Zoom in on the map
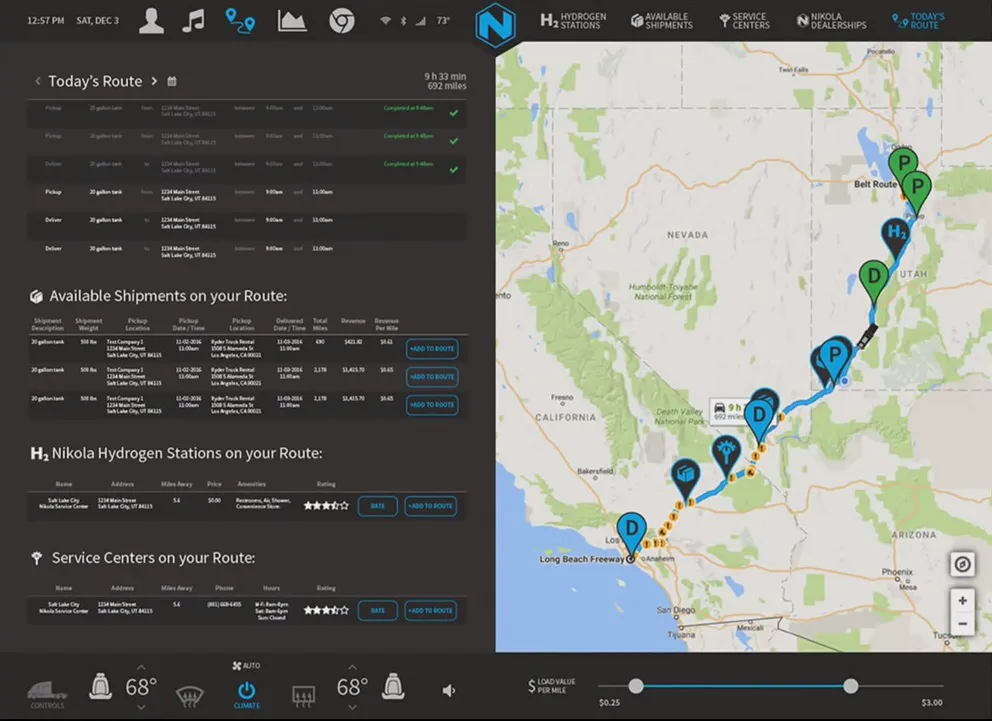This screenshot has width=992, height=721. [962, 601]
